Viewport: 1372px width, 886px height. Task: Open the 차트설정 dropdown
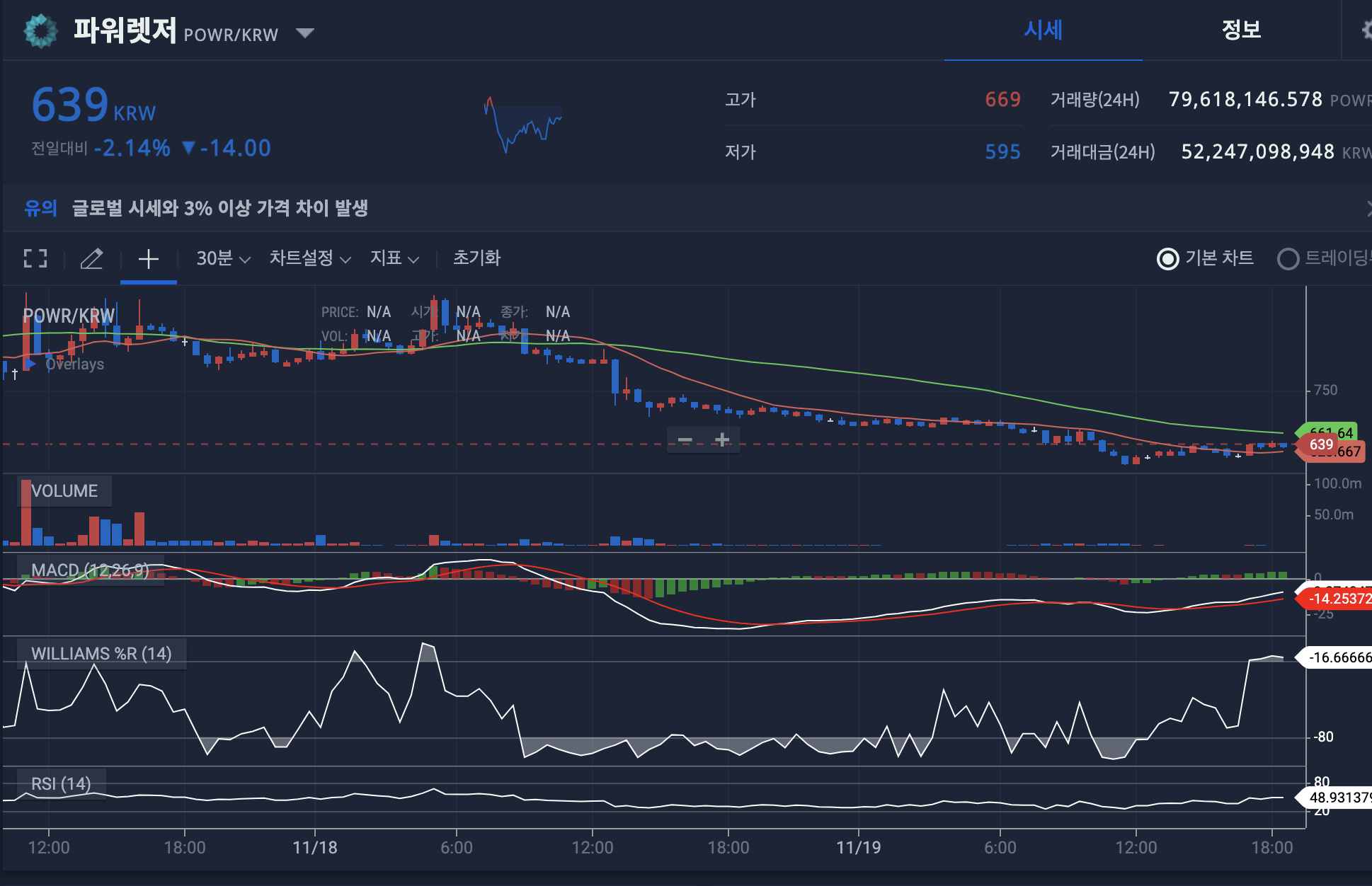point(310,258)
